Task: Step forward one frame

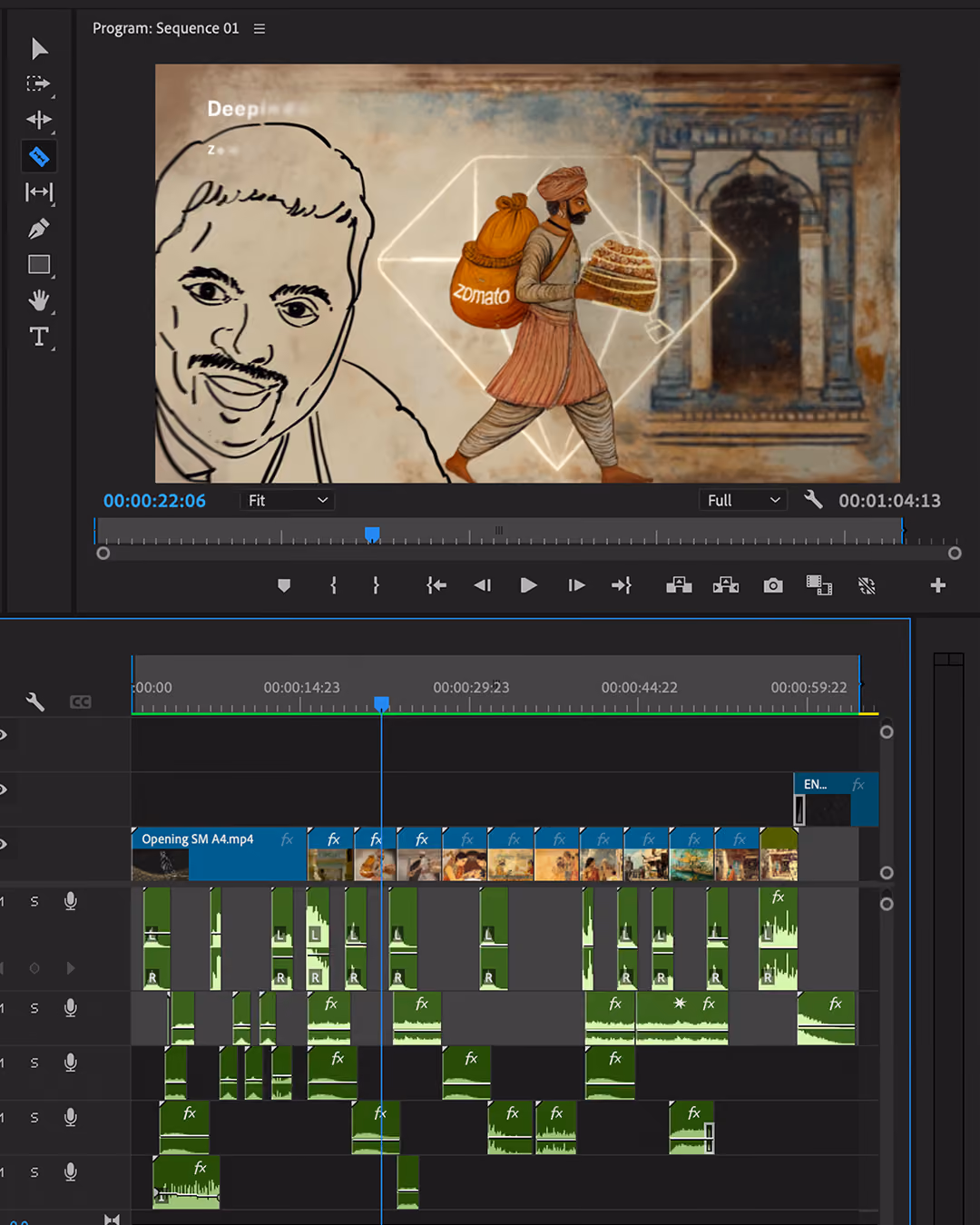Action: (x=576, y=586)
